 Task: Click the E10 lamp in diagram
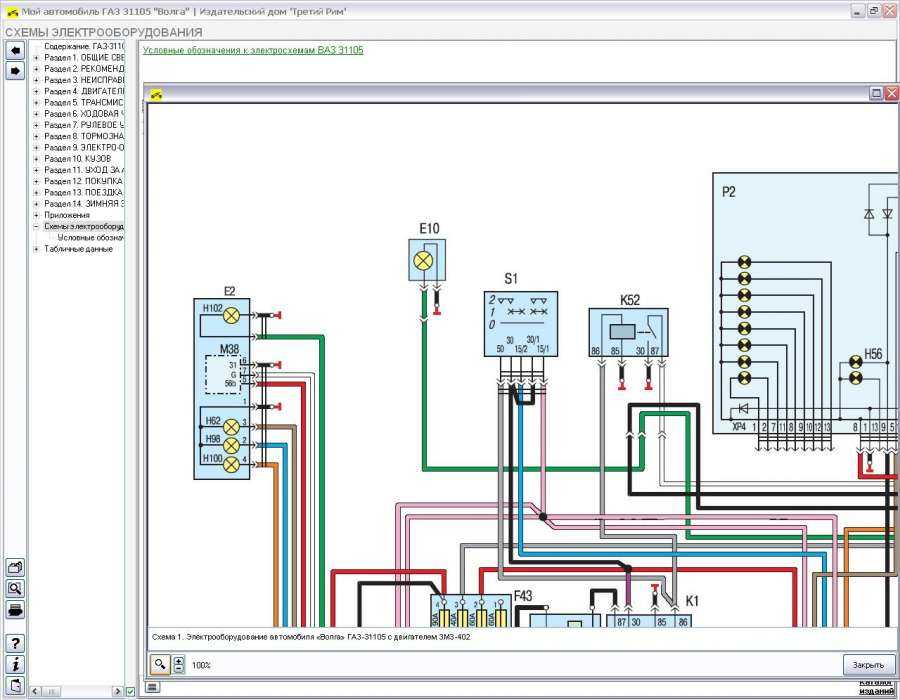click(x=423, y=262)
